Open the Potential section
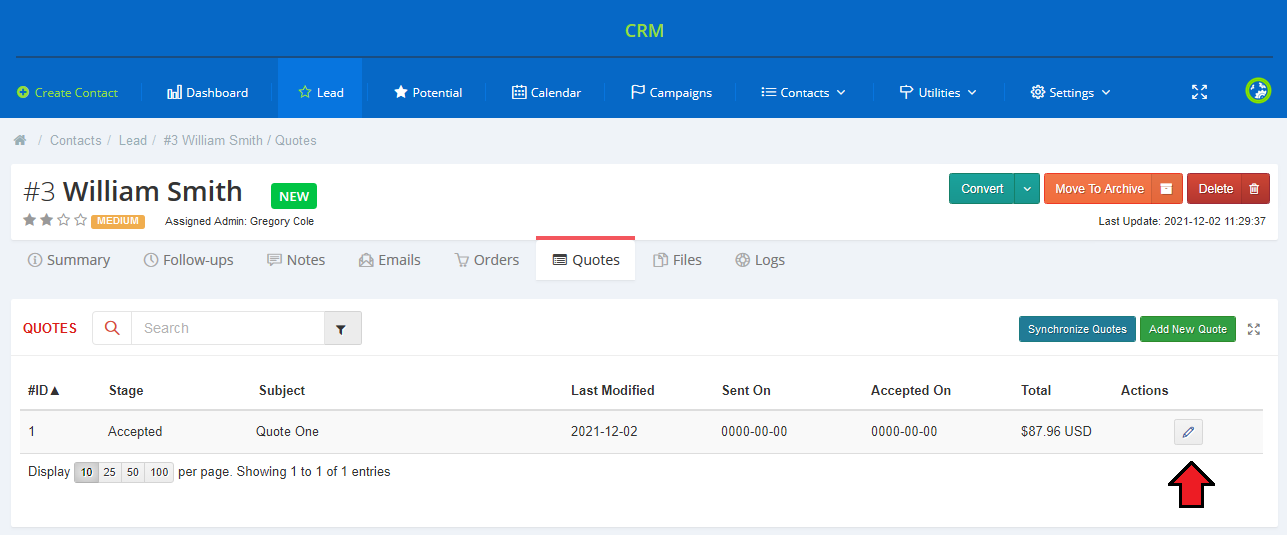The height and width of the screenshot is (535, 1287). click(x=428, y=92)
